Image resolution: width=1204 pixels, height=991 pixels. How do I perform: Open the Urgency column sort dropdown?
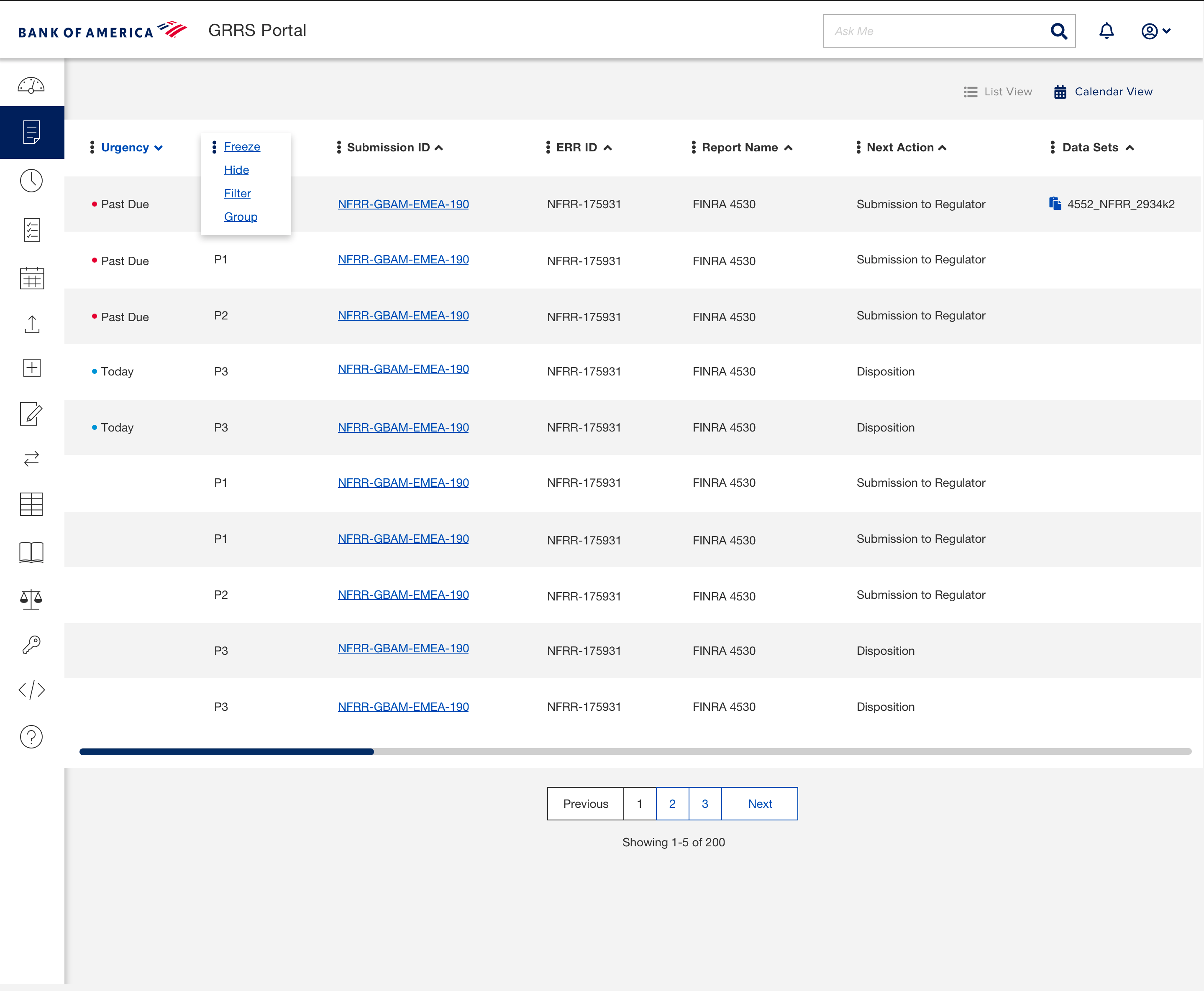pos(158,147)
